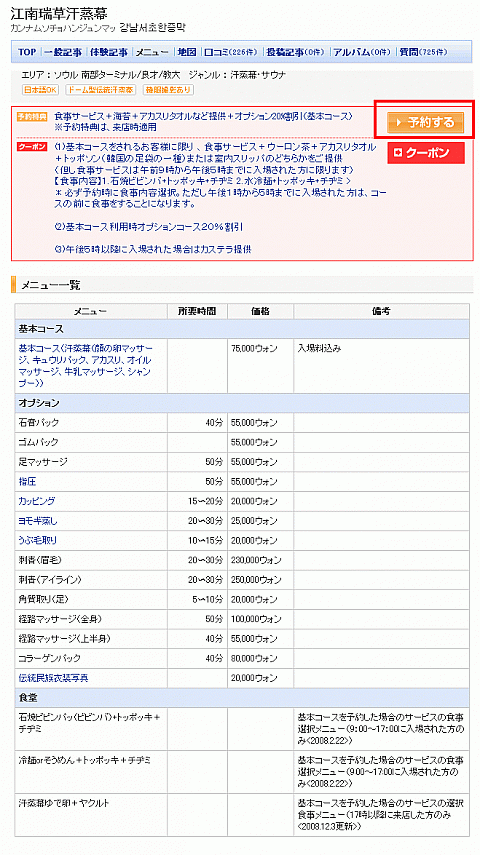480x855 pixels.
Task: Open the 口コミ reviews tab
Action: (x=230, y=52)
